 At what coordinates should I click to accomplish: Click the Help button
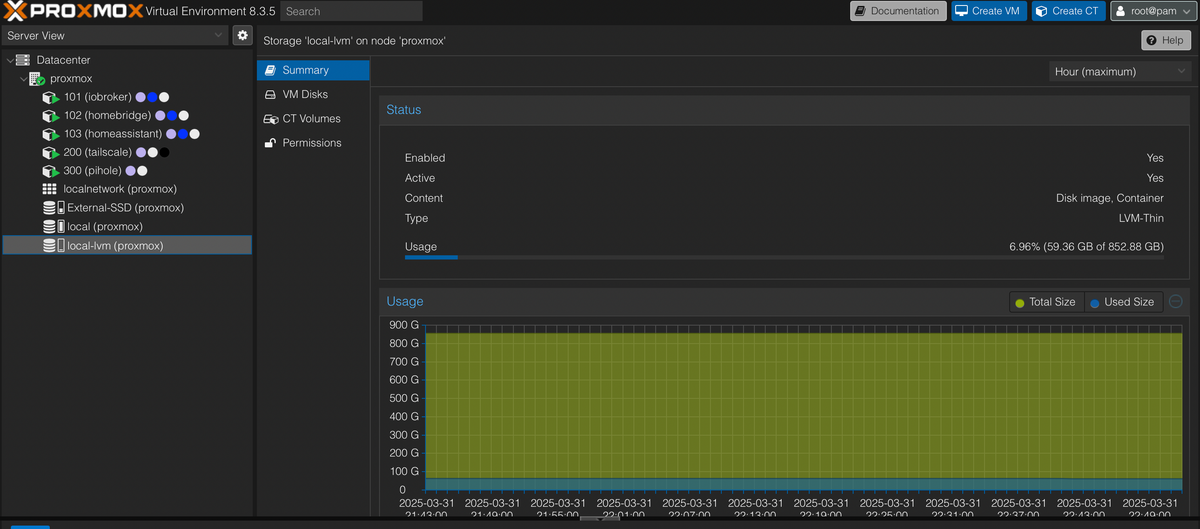1165,40
